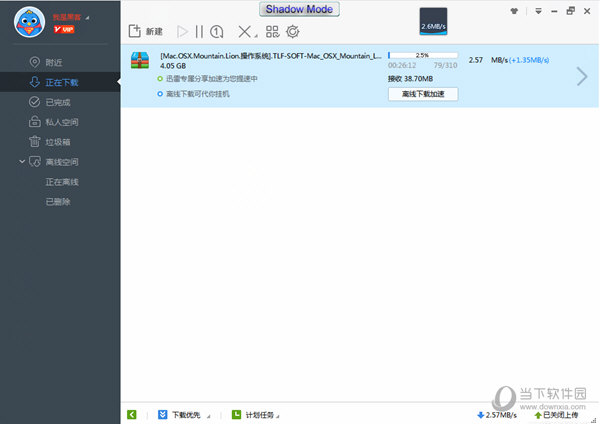This screenshot has width=600, height=424.
Task: Click the 00:26:12 remaining time value
Action: 402,65
